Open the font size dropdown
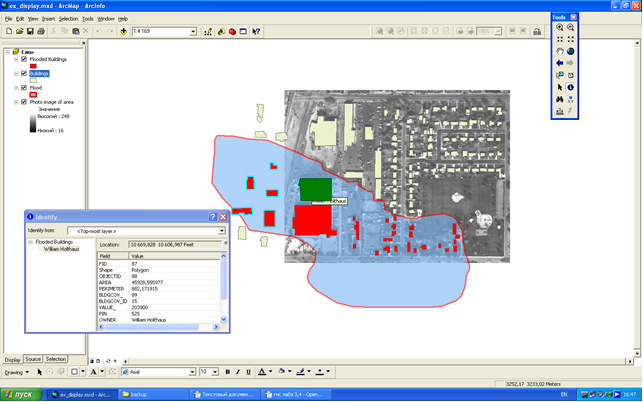 (x=215, y=371)
